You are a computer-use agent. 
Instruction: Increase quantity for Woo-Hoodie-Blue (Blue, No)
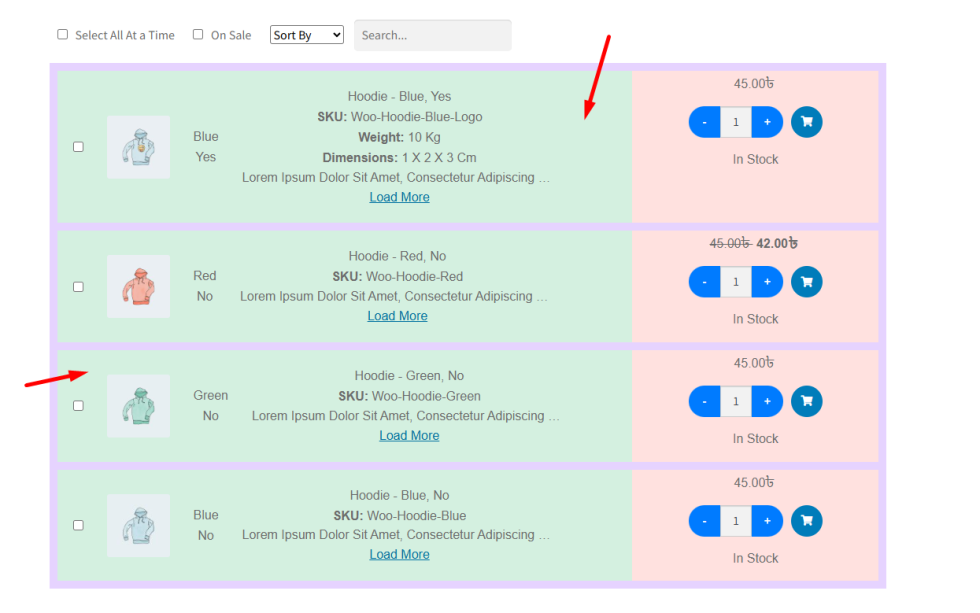(767, 521)
